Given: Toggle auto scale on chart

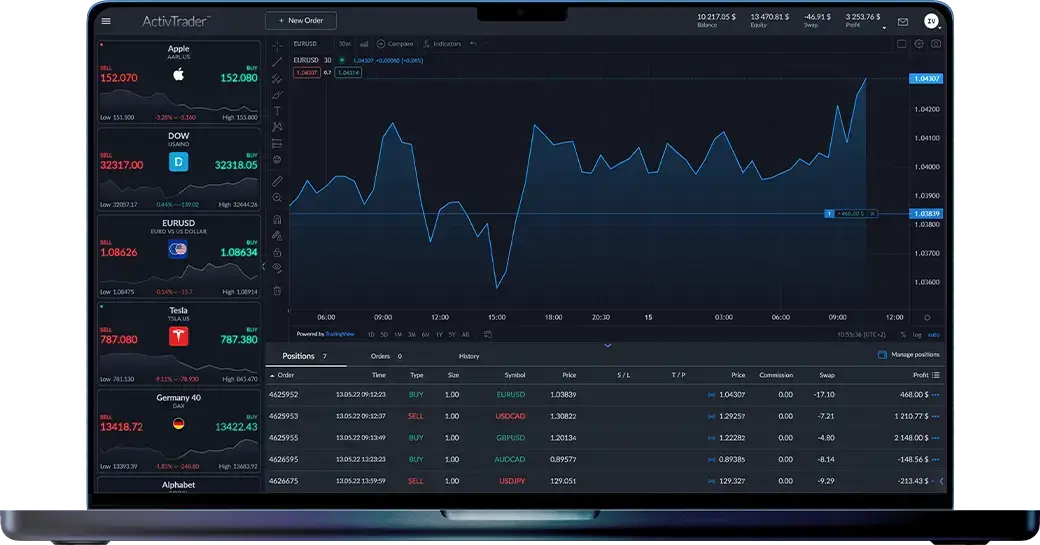Looking at the screenshot, I should point(934,335).
